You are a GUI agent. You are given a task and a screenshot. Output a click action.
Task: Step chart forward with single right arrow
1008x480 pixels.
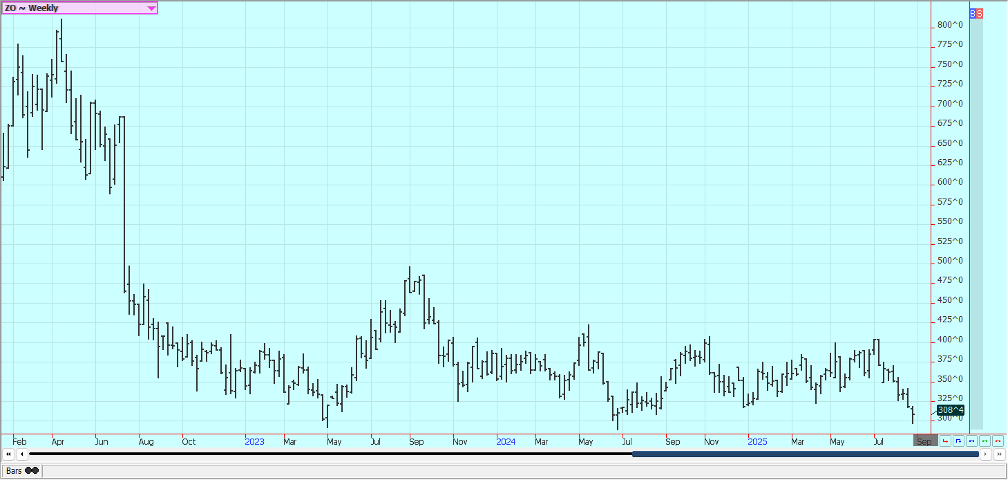tap(986, 454)
